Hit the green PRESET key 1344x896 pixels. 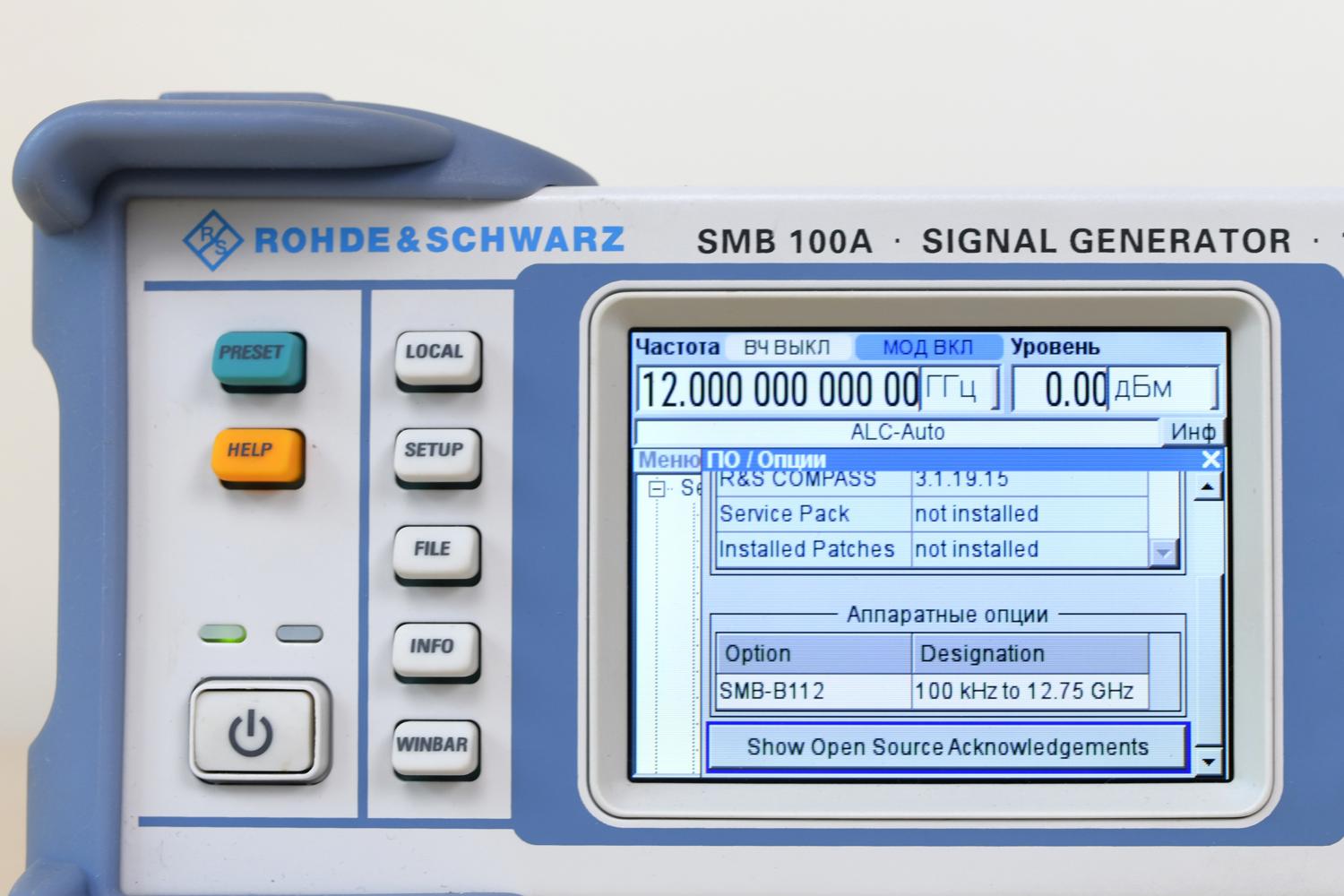tap(258, 358)
